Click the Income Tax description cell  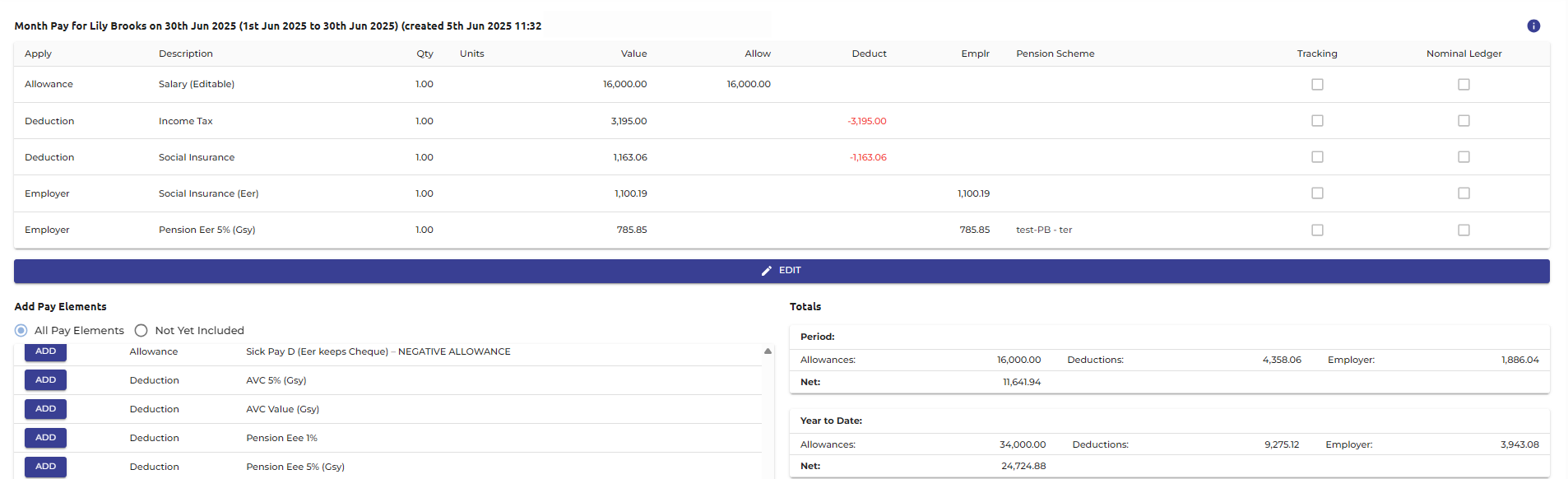pyautogui.click(x=186, y=121)
